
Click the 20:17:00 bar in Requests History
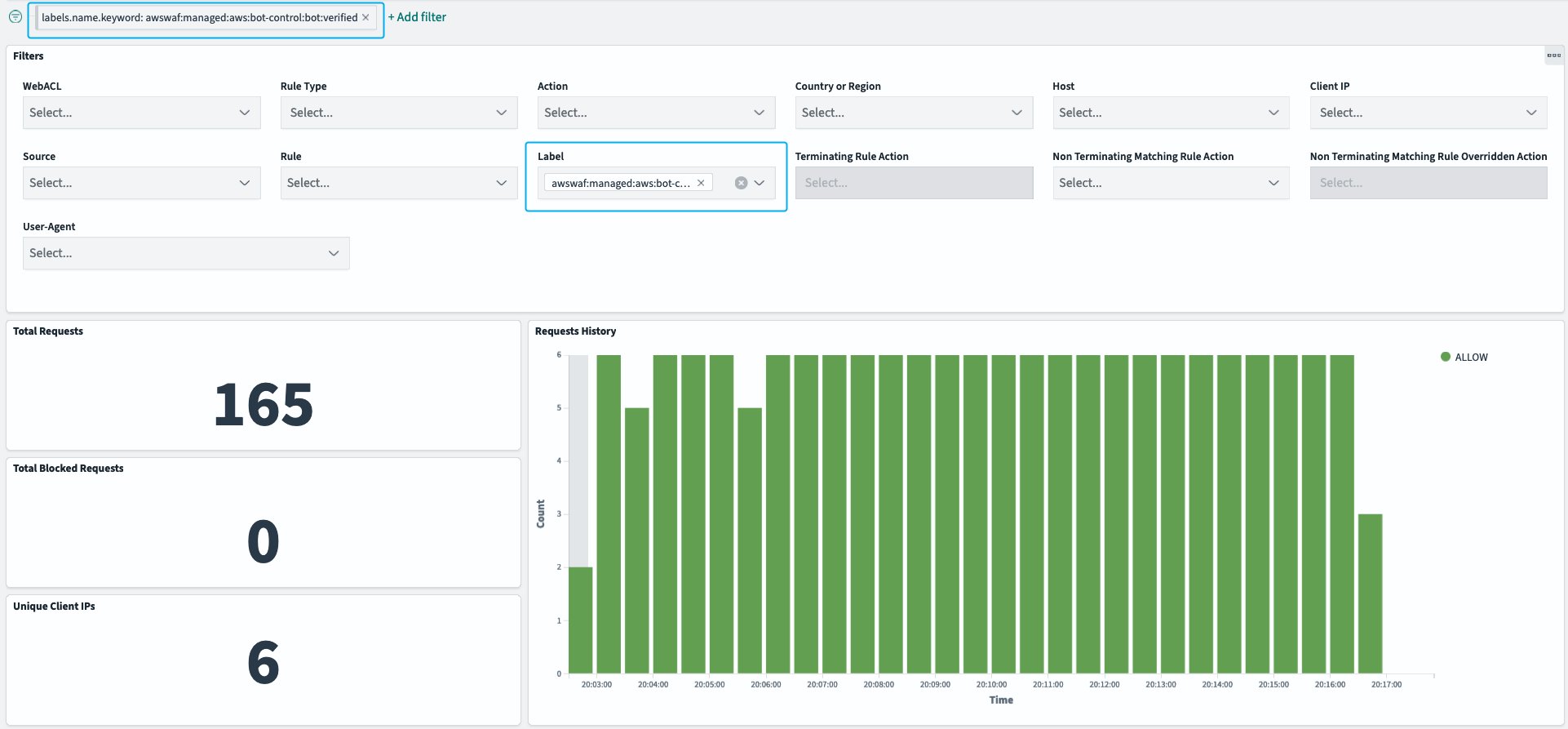(x=1370, y=593)
